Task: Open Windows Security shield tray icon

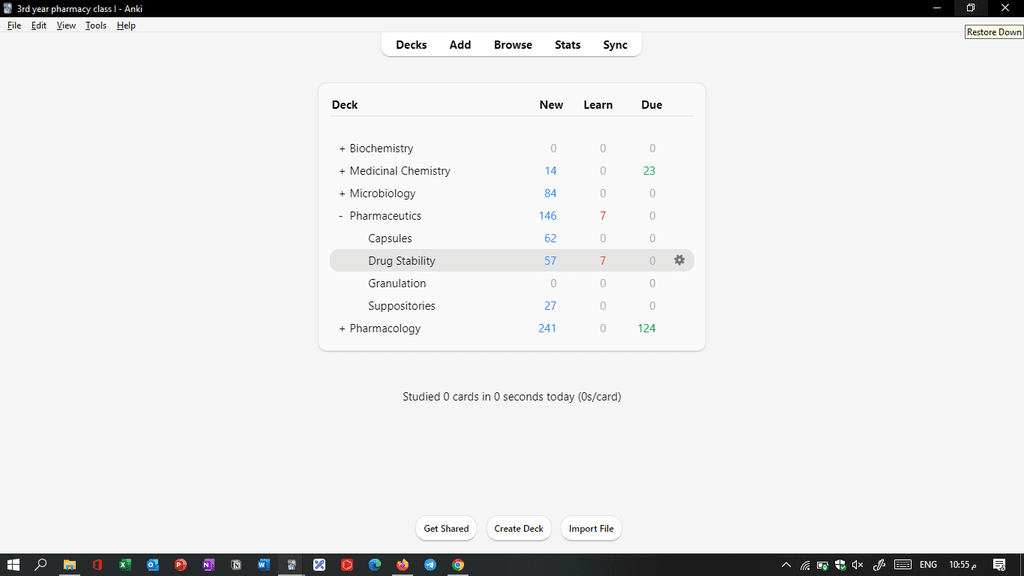Action: coord(840,565)
